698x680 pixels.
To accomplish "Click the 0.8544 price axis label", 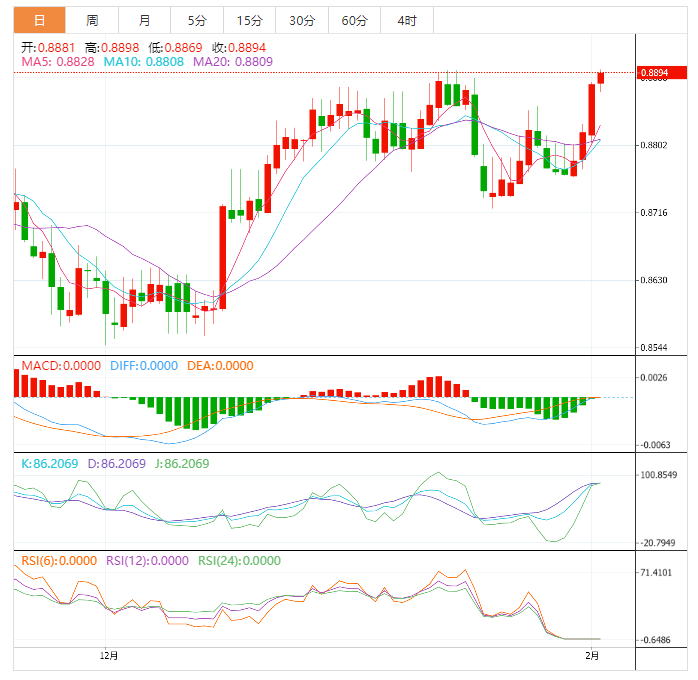I will click(x=653, y=348).
